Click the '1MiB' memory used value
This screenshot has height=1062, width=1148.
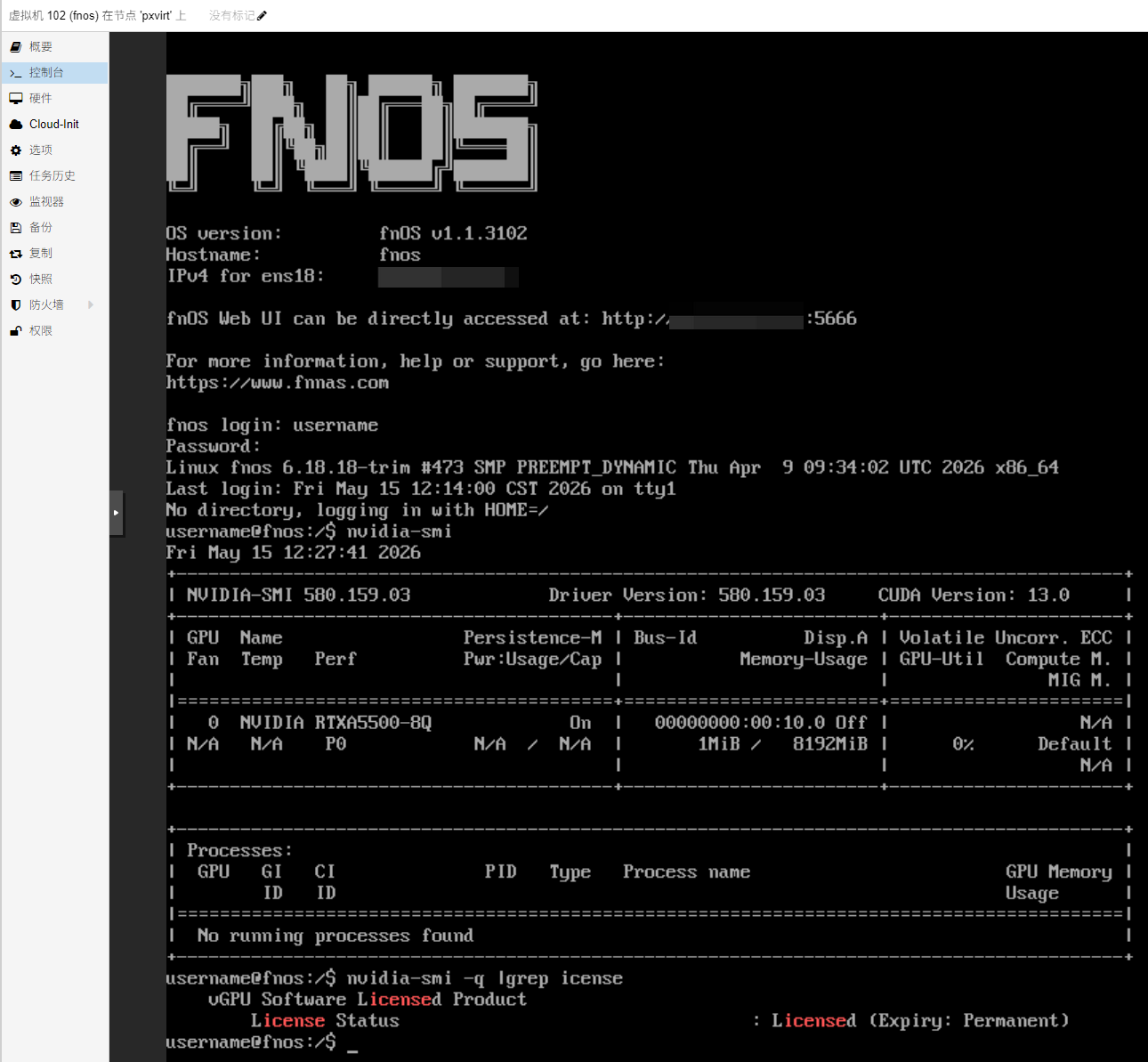(x=719, y=744)
